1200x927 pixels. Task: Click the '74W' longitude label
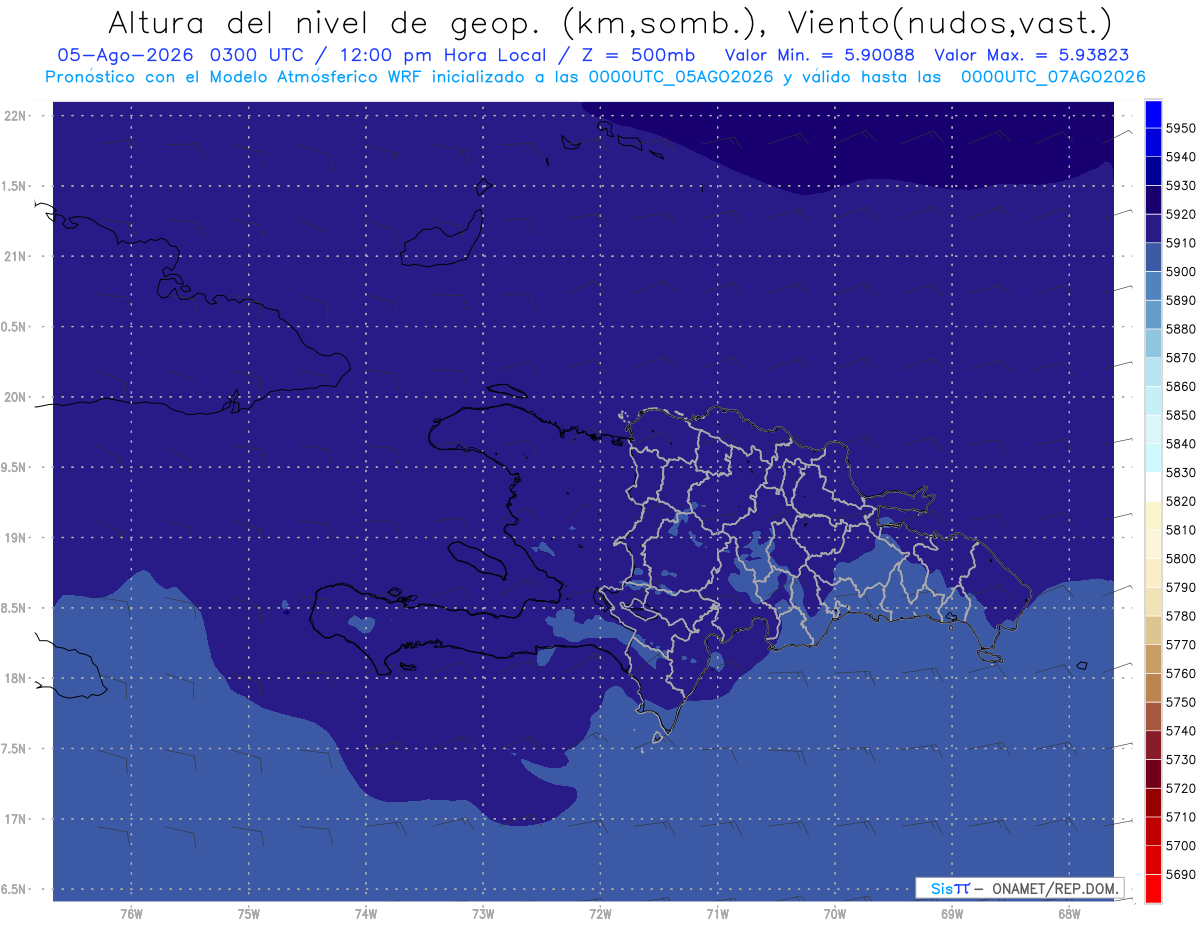[366, 913]
